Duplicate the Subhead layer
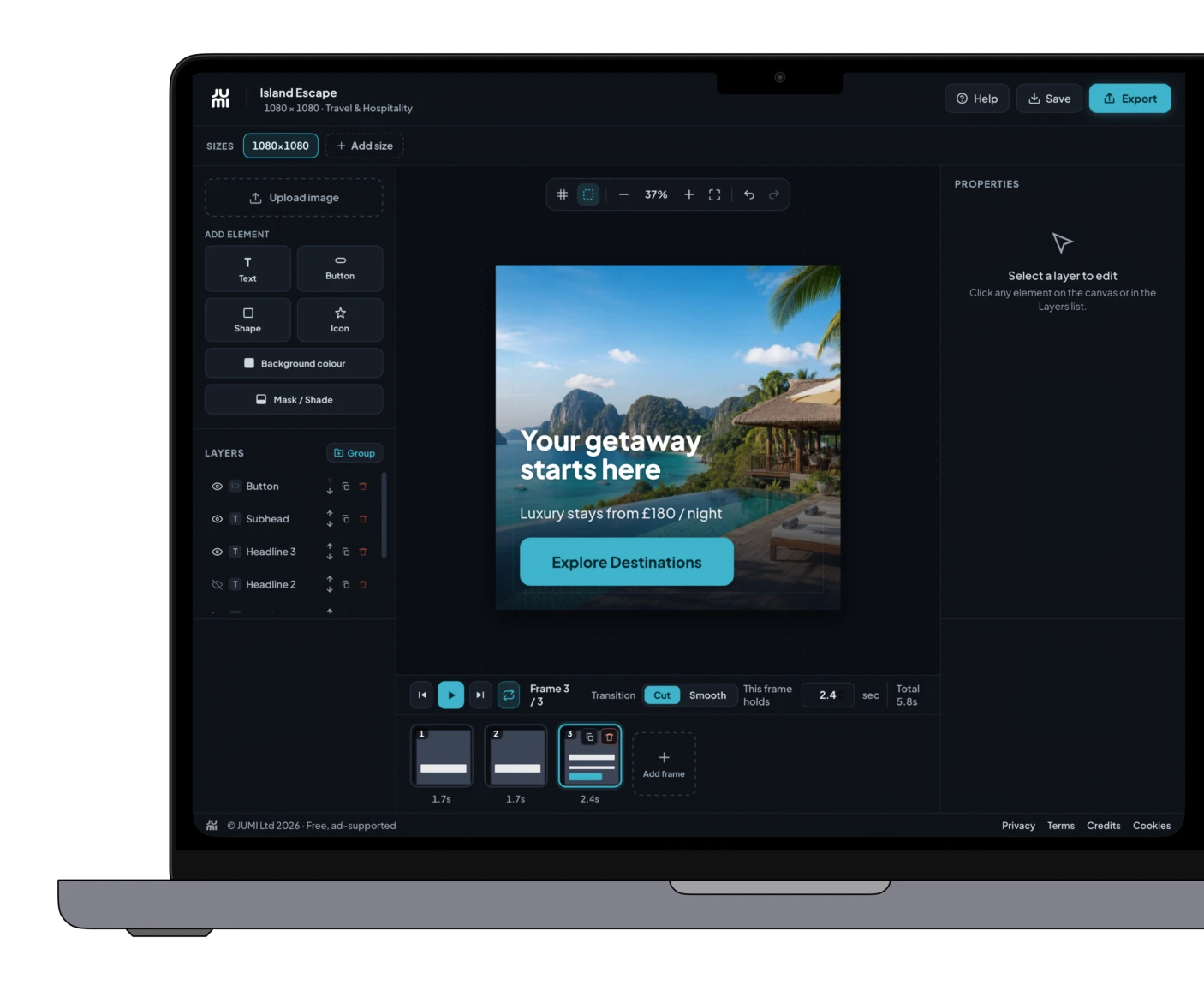The width and height of the screenshot is (1204, 991). (346, 519)
